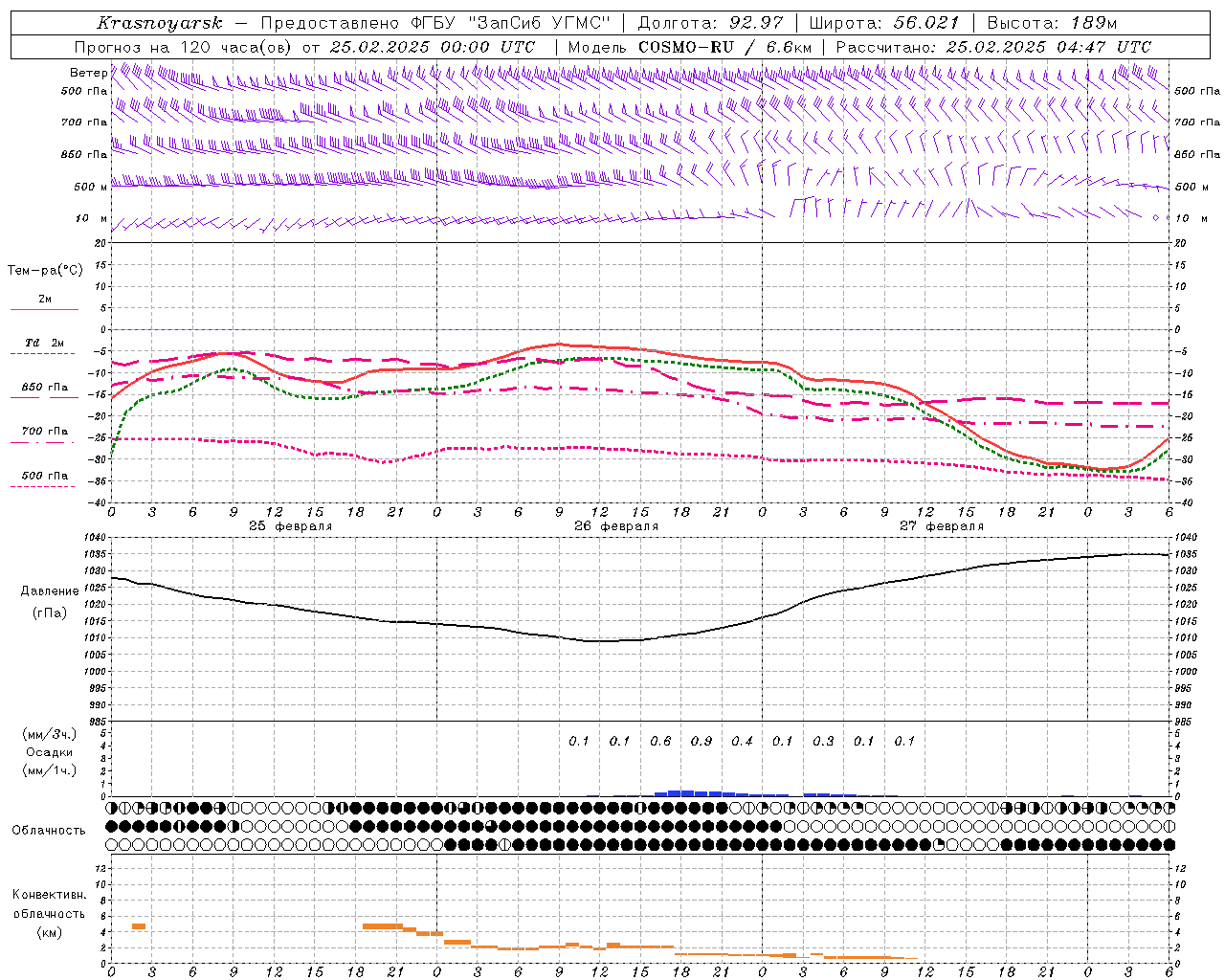The height and width of the screenshot is (980, 1225).
Task: Select the Модель COSMO-RU / 6.6км text
Action: pos(690,46)
